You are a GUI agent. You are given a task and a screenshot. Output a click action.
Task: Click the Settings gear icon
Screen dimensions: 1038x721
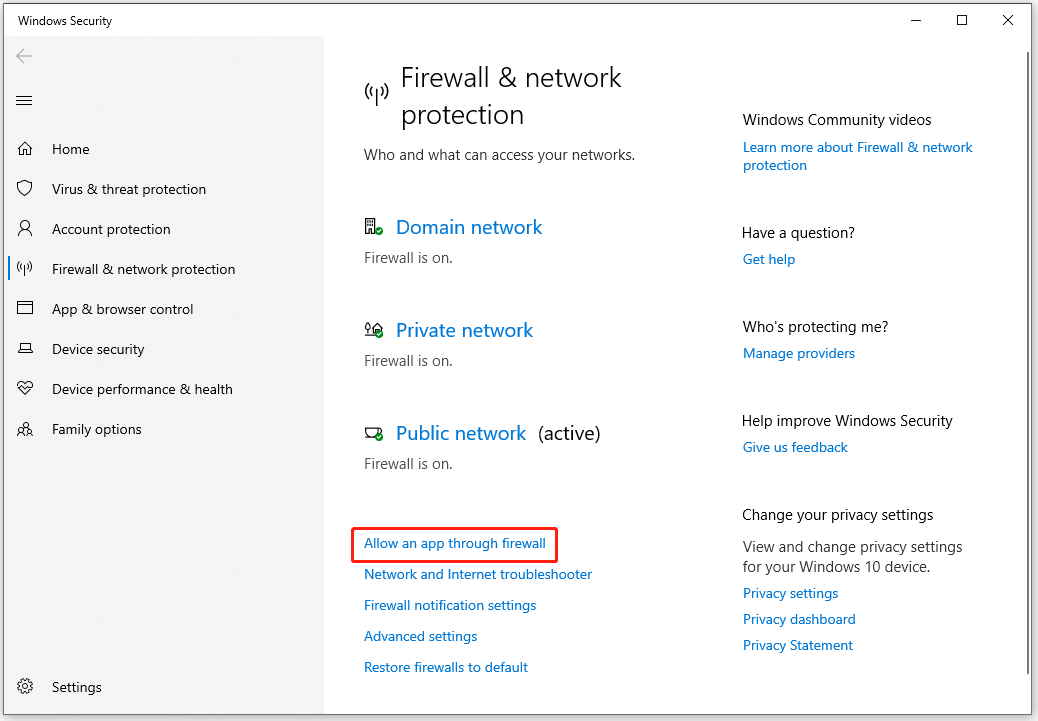click(x=25, y=687)
